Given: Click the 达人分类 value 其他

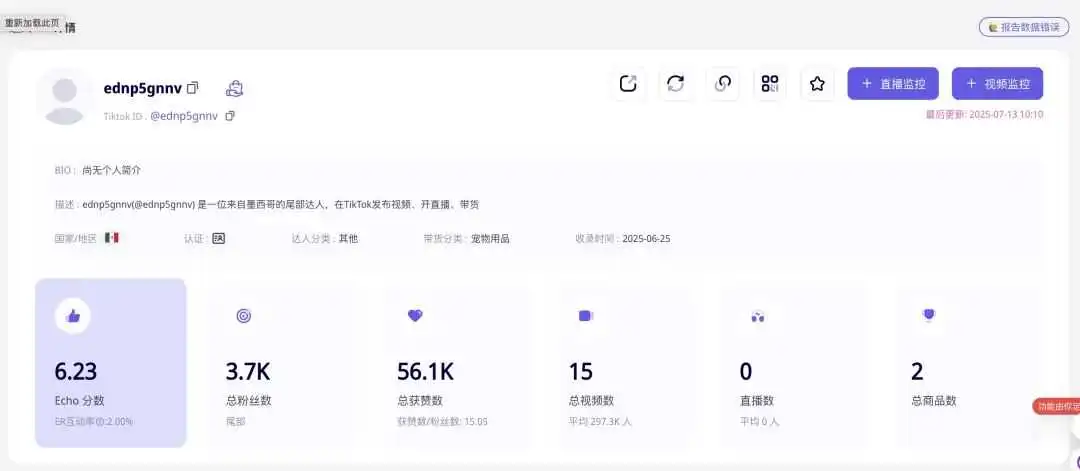Looking at the screenshot, I should pyautogui.click(x=348, y=239).
